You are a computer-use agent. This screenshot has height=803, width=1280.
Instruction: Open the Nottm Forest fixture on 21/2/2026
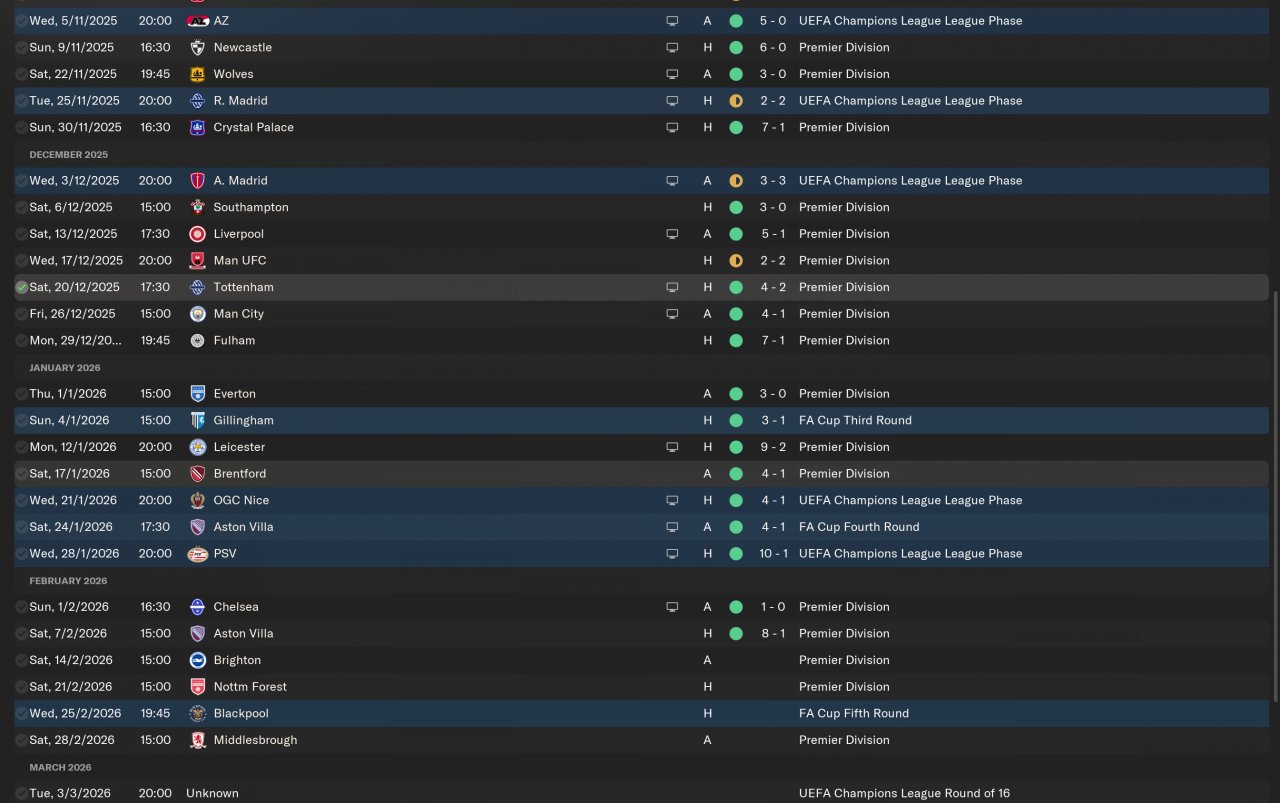pos(250,687)
